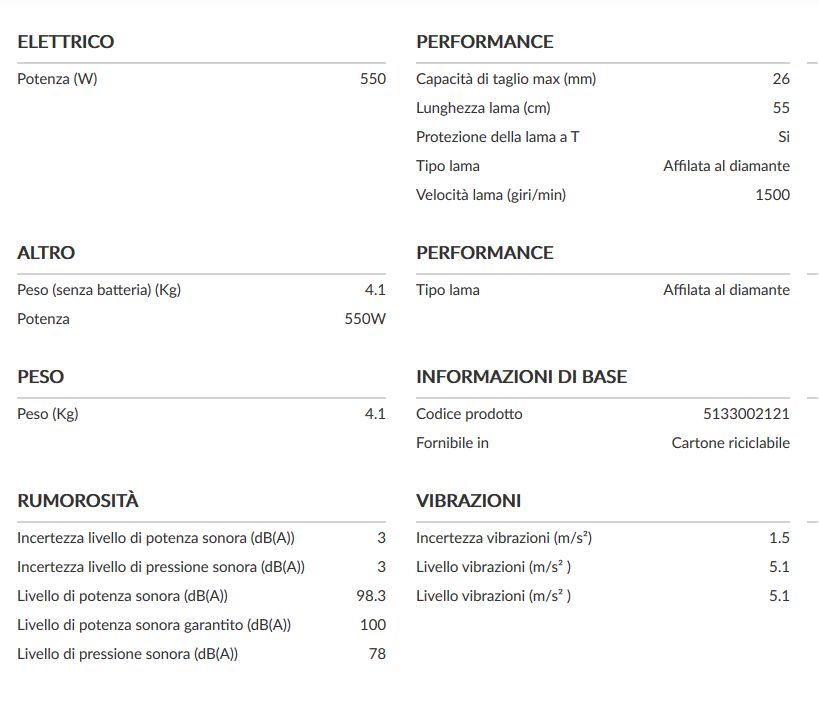Image resolution: width=819 pixels, height=723 pixels.
Task: Select the Cartone riciclabile value
Action: click(x=730, y=443)
